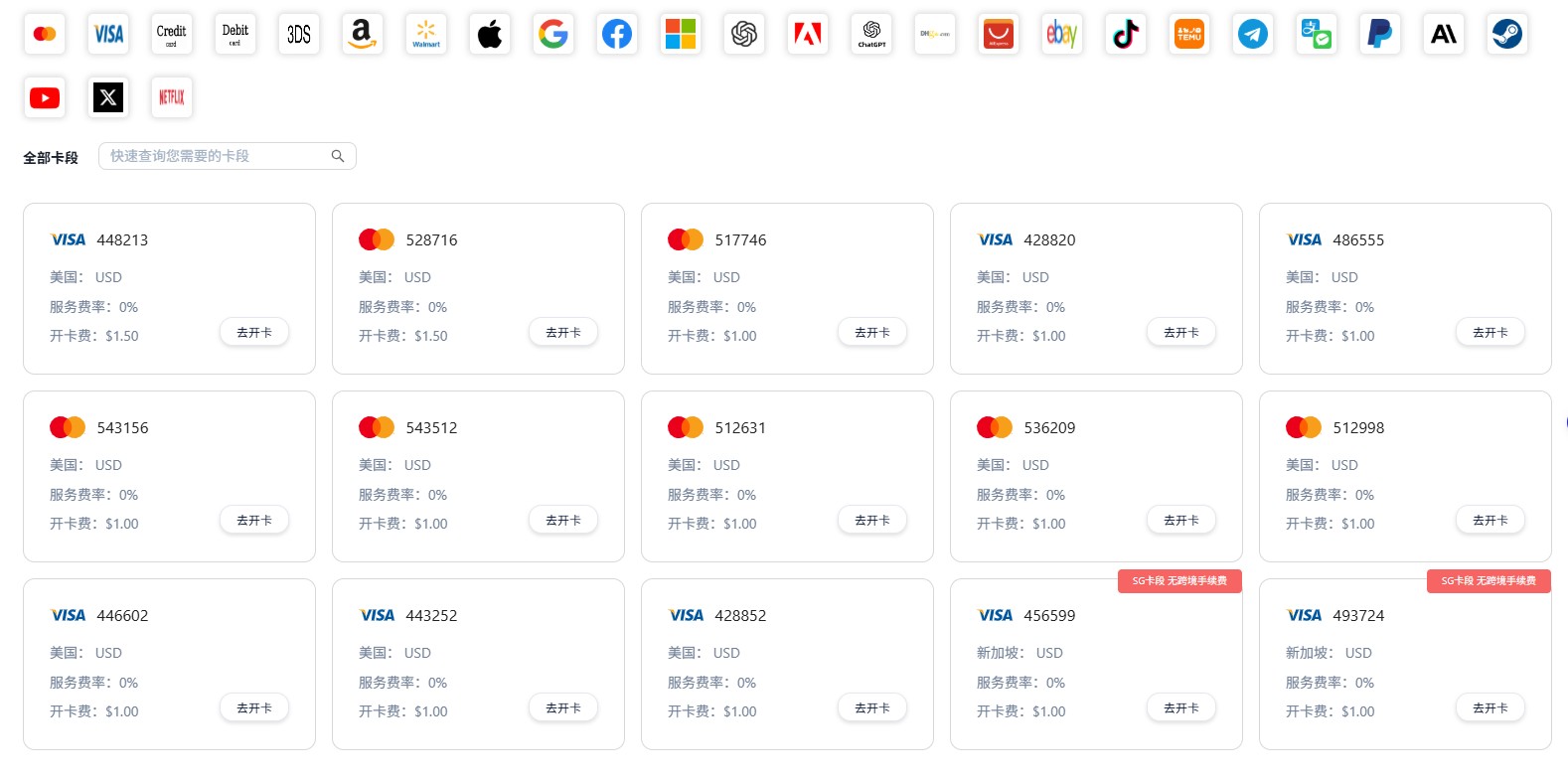Open a card with 去开卡 for 512631
Viewport: 1568px width, 780px height.
[x=872, y=521]
